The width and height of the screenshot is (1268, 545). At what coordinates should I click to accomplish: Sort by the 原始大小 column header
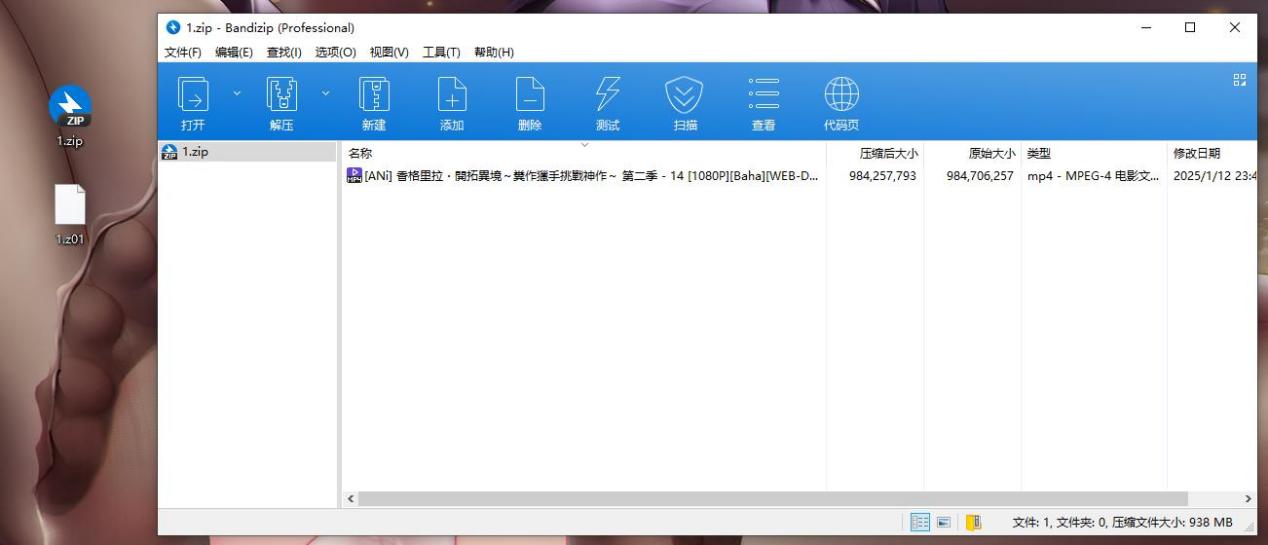click(x=972, y=153)
